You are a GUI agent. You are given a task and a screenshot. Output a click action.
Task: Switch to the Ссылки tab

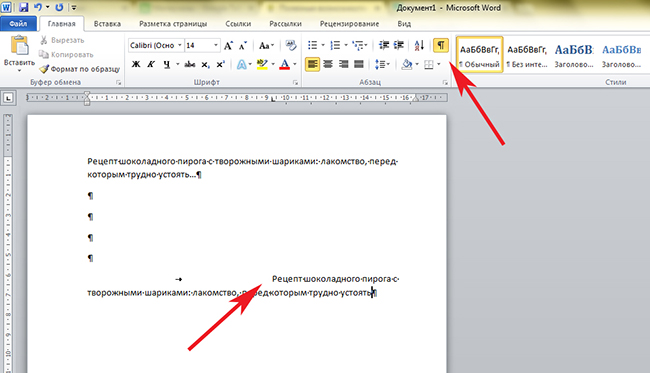click(x=238, y=24)
